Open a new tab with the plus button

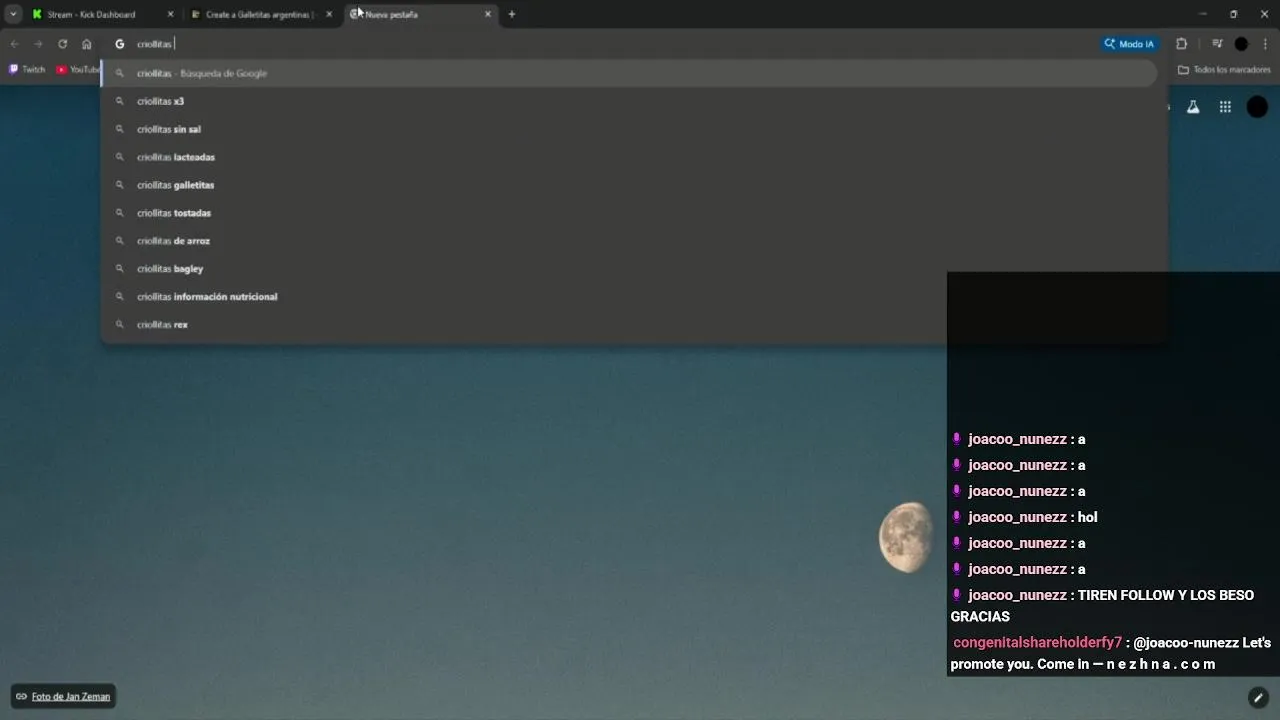[x=512, y=14]
